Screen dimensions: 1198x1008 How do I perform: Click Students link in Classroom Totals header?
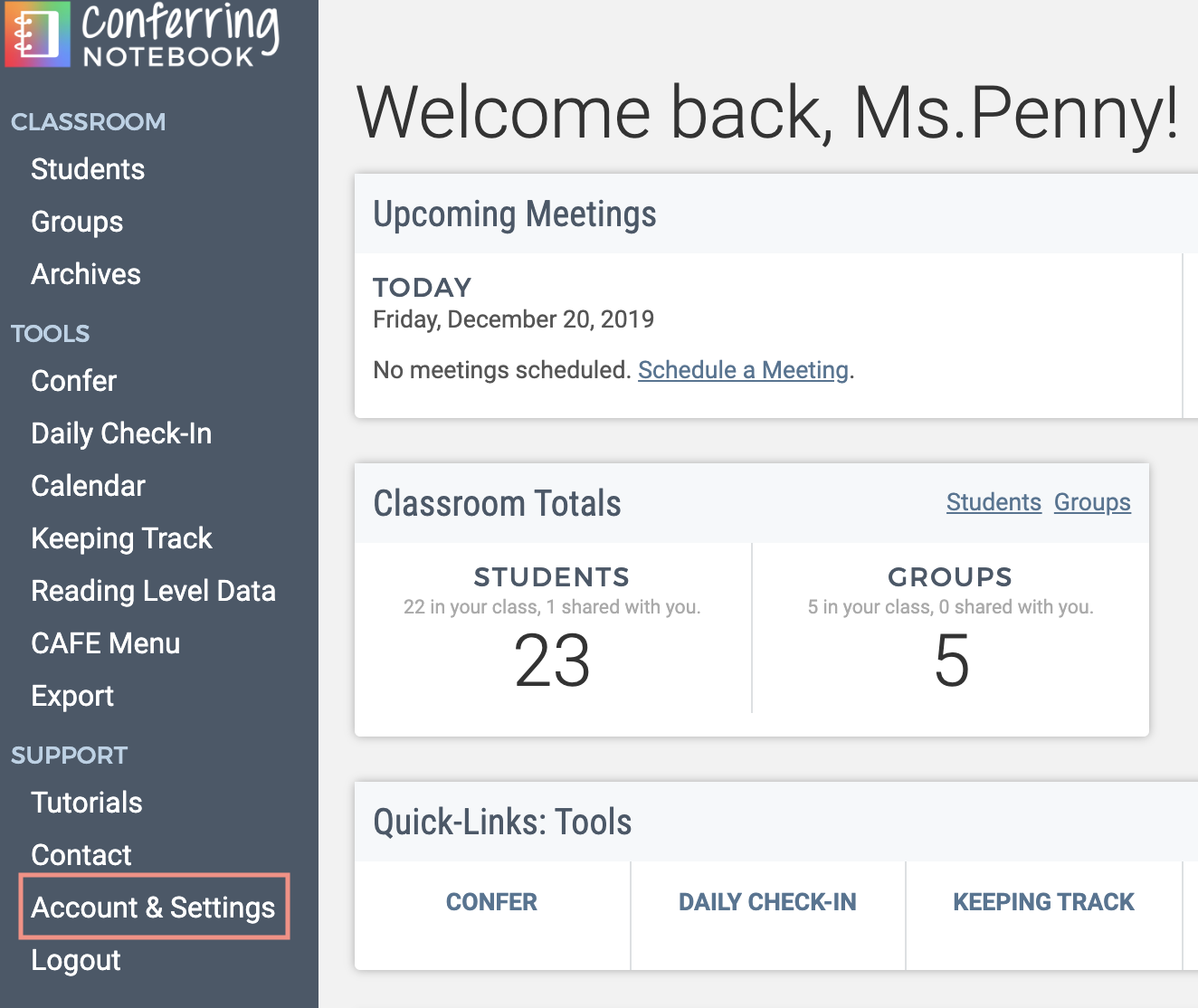[x=994, y=502]
